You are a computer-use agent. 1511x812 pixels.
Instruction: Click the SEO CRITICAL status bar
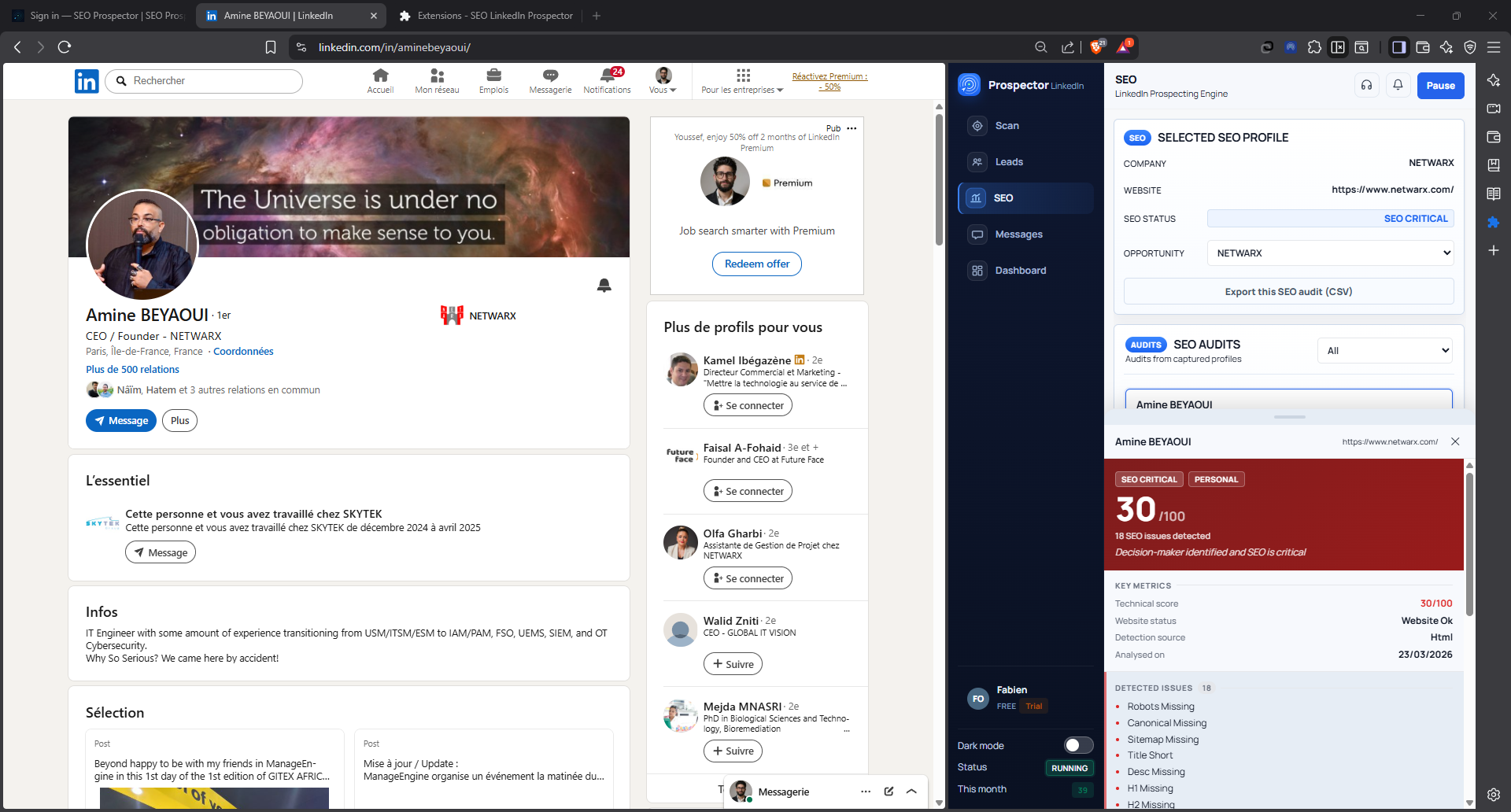[1330, 218]
